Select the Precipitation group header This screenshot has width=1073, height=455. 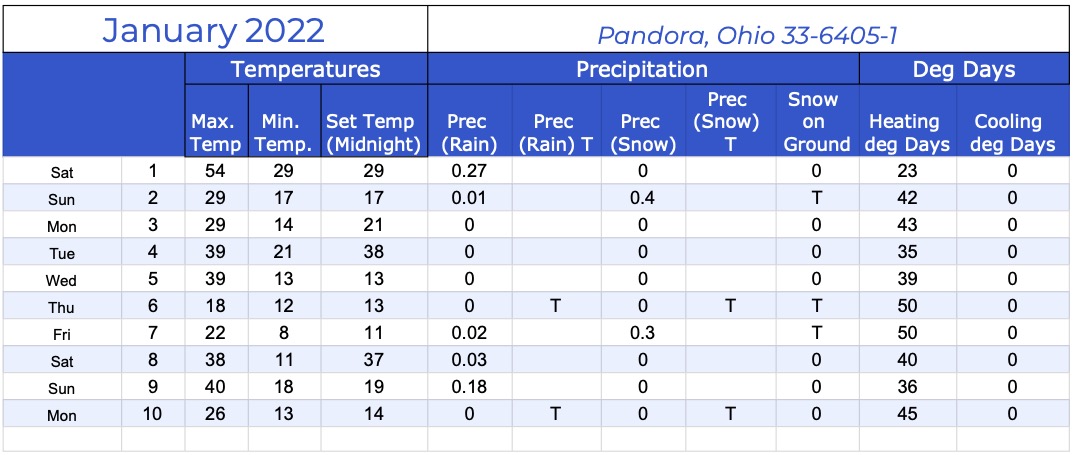pyautogui.click(x=643, y=69)
